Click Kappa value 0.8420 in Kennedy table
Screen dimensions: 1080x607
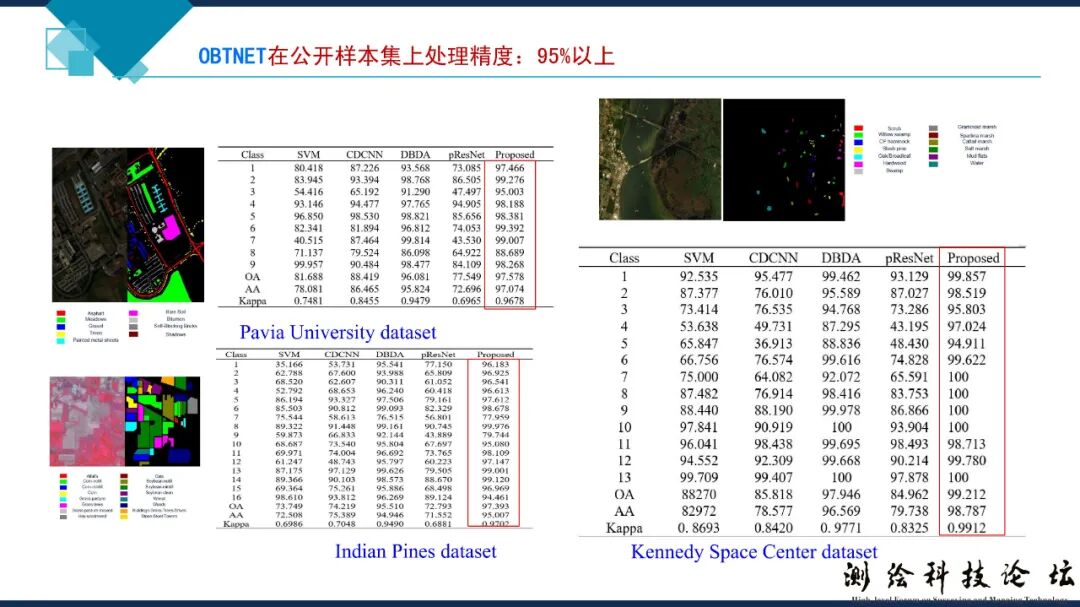pyautogui.click(x=773, y=528)
